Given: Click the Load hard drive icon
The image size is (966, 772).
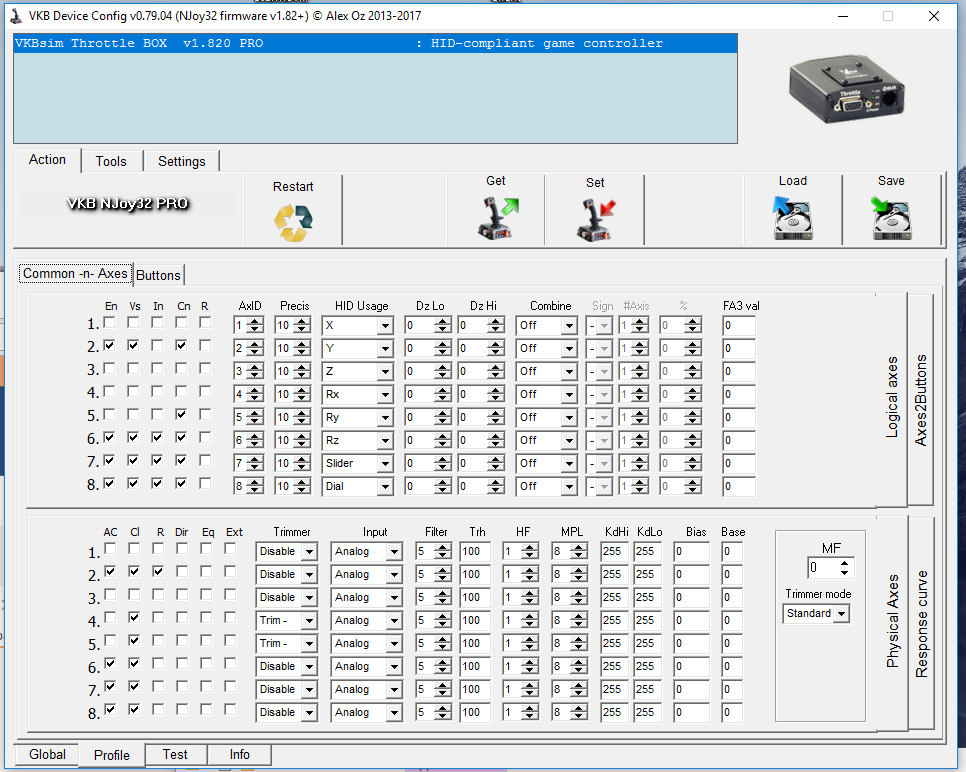Looking at the screenshot, I should 792,217.
